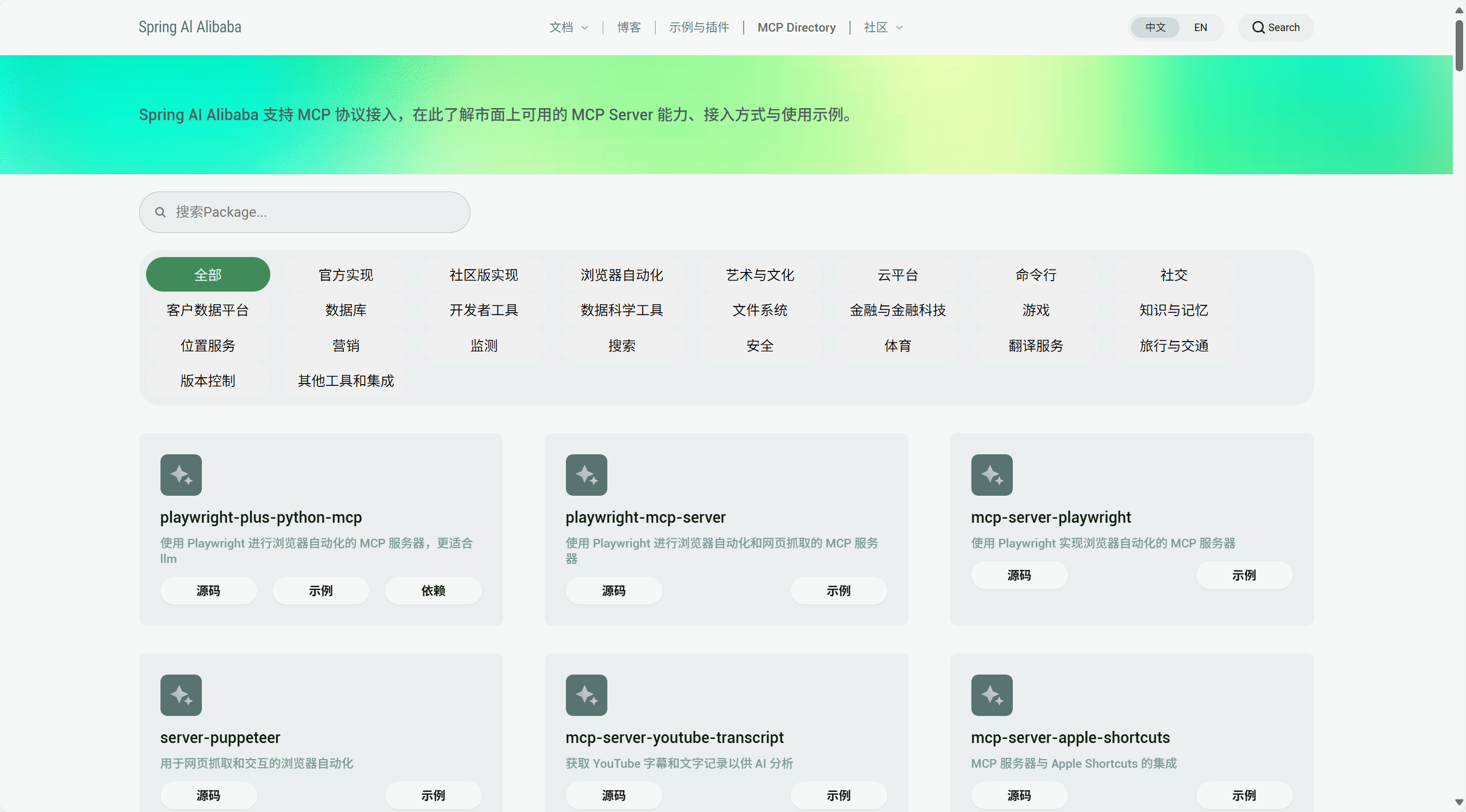Click the scrollbar down arrow
The image size is (1466, 812).
tap(1459, 802)
